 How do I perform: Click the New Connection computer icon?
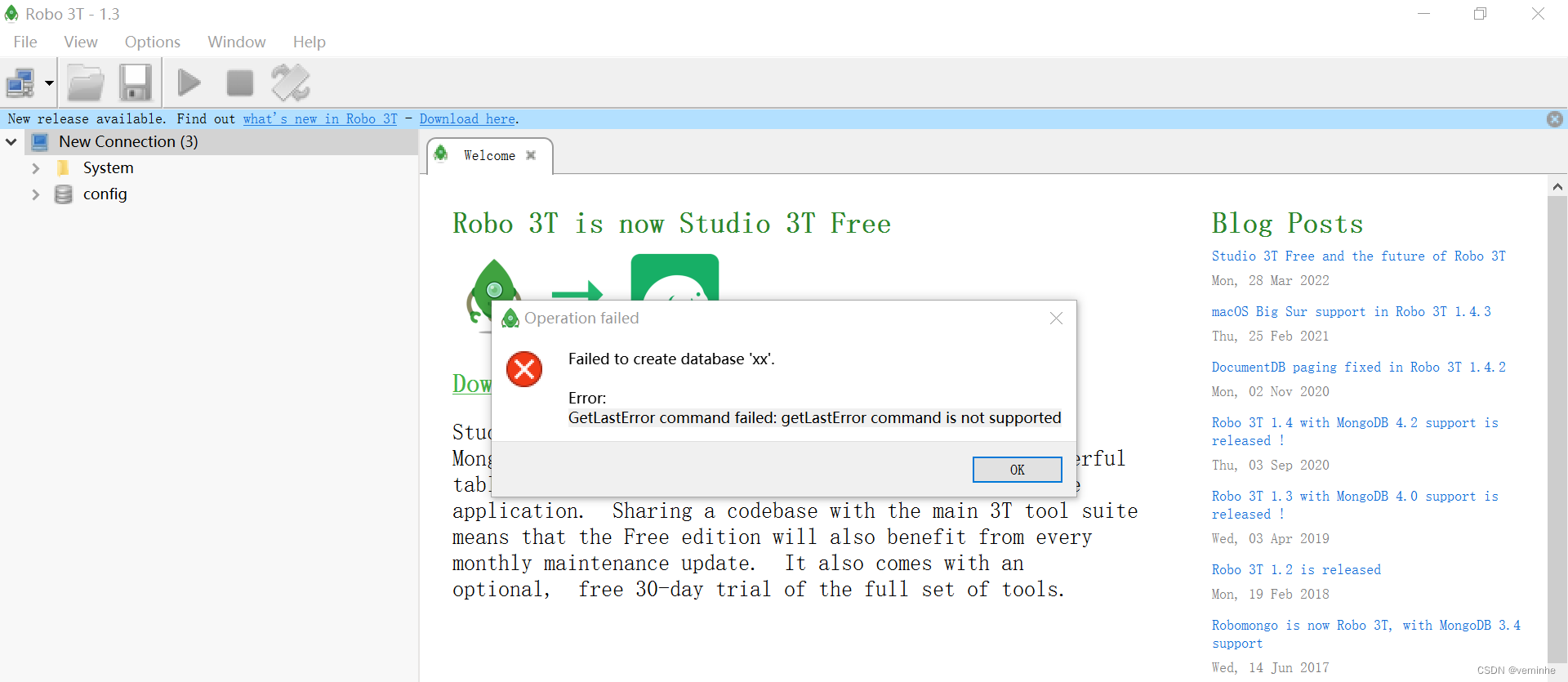(x=40, y=142)
